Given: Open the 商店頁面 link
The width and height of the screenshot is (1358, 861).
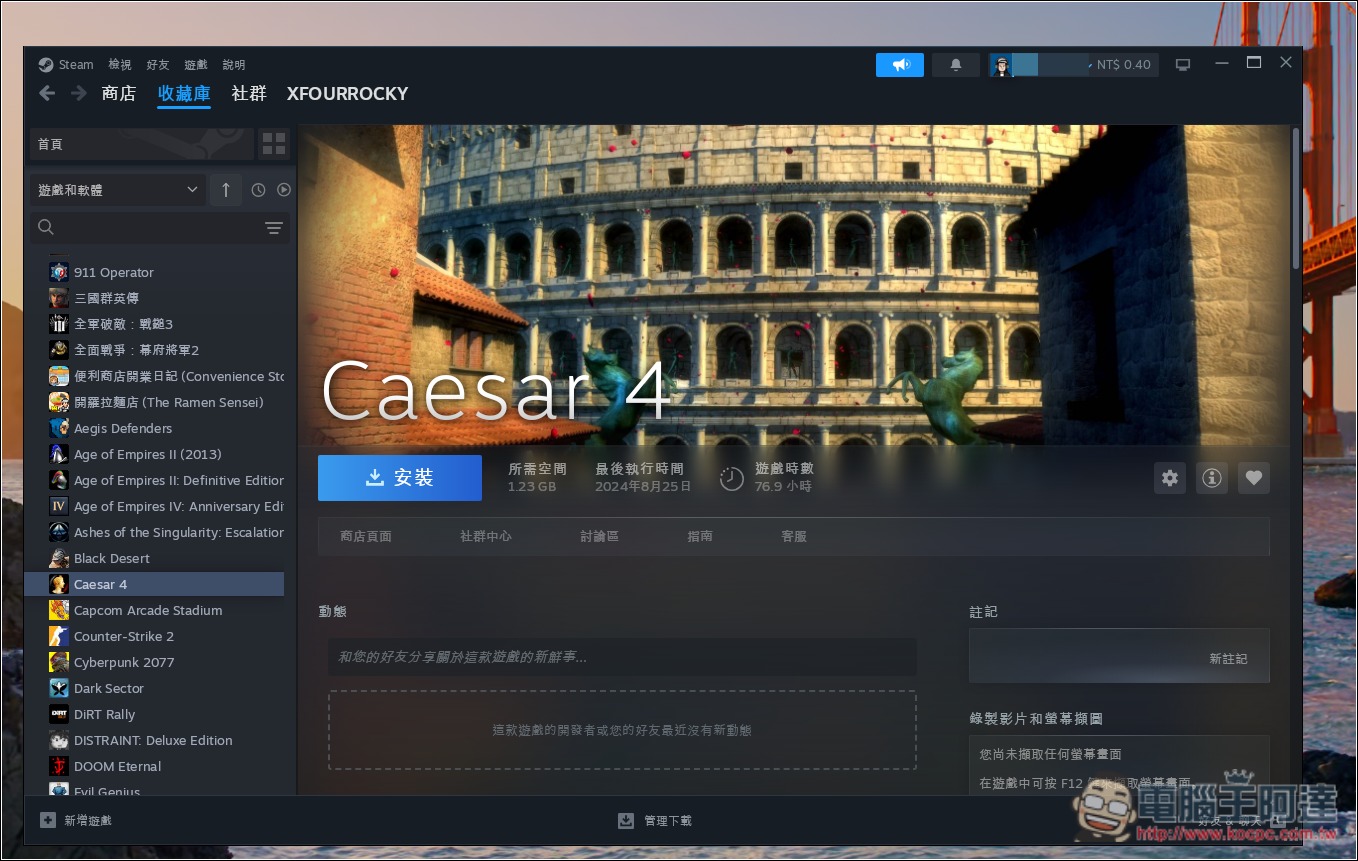Looking at the screenshot, I should (366, 537).
